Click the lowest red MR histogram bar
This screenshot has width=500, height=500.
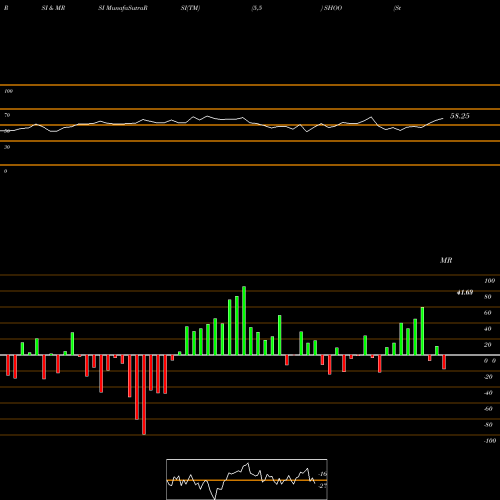[144, 395]
